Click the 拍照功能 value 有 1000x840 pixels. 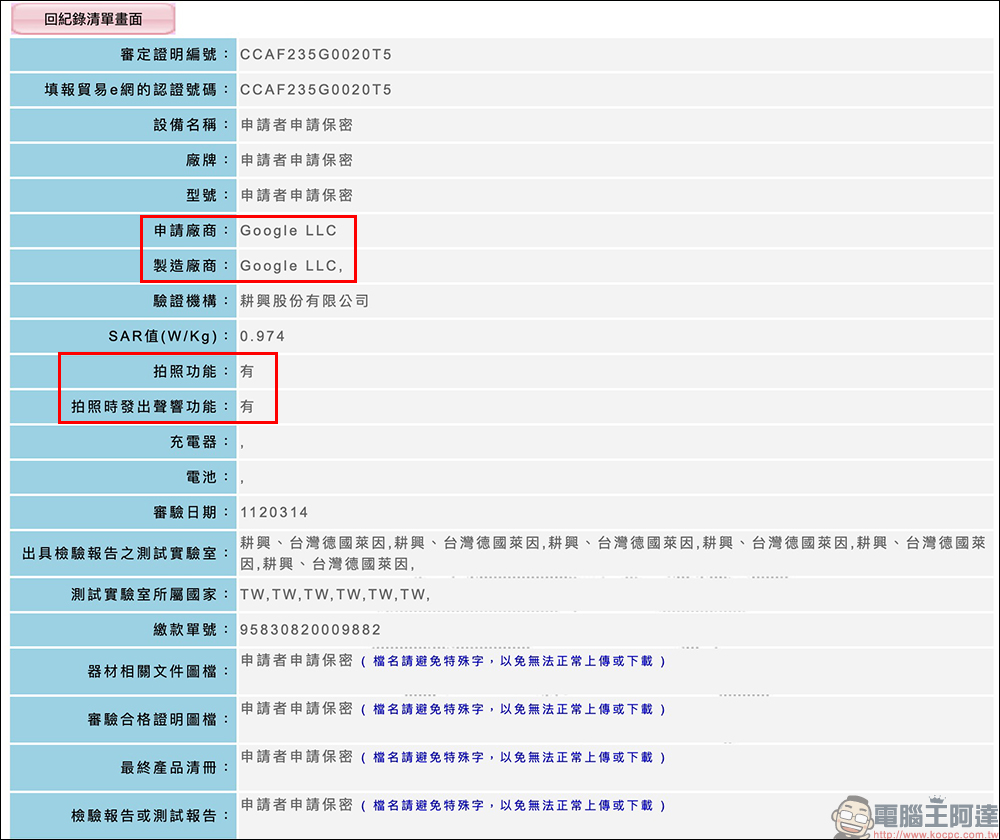pos(247,371)
